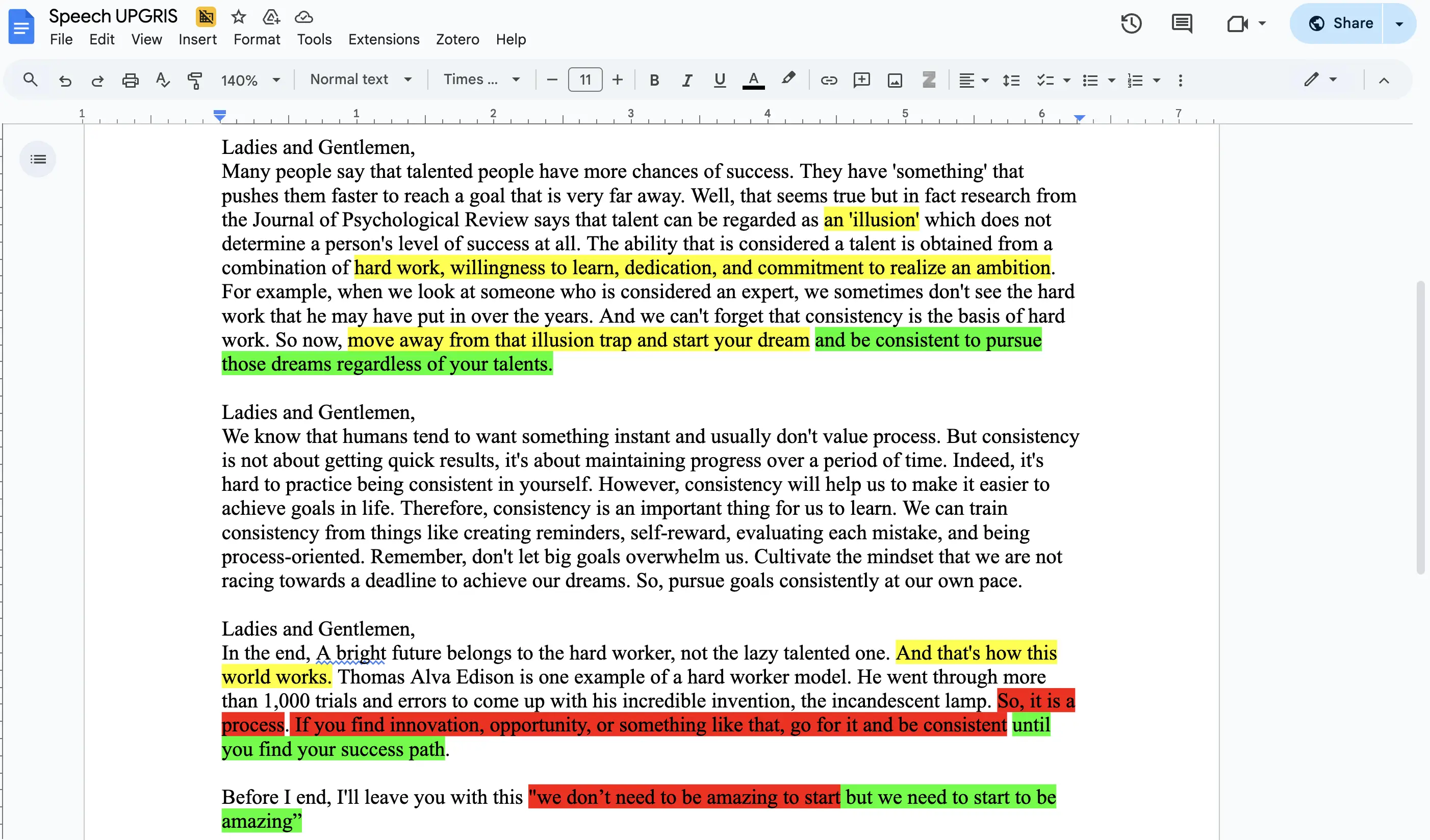Open the comments panel icon
The image size is (1430, 840).
1182,23
